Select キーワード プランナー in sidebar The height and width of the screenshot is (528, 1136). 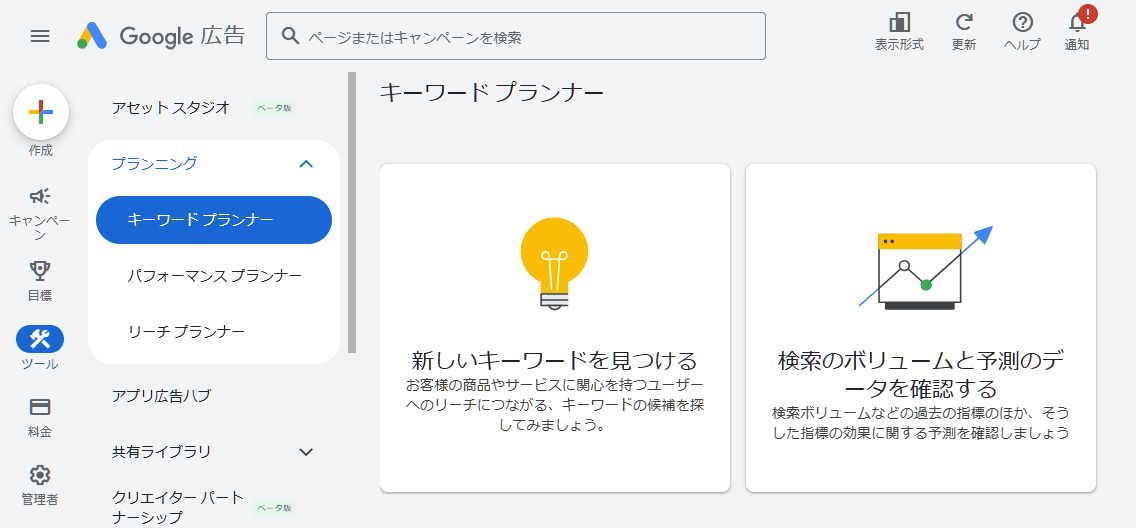tap(214, 220)
